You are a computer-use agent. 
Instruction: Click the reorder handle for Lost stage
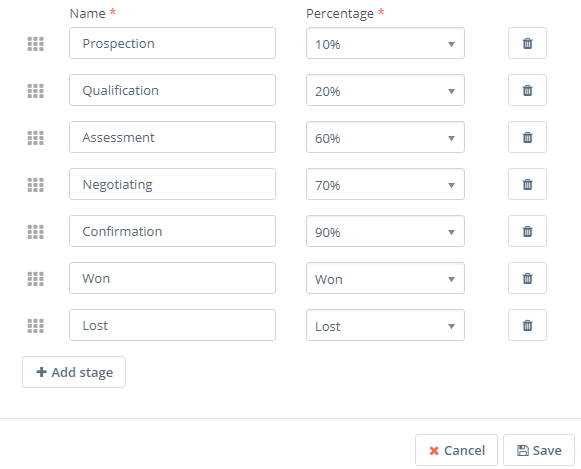[x=36, y=326]
